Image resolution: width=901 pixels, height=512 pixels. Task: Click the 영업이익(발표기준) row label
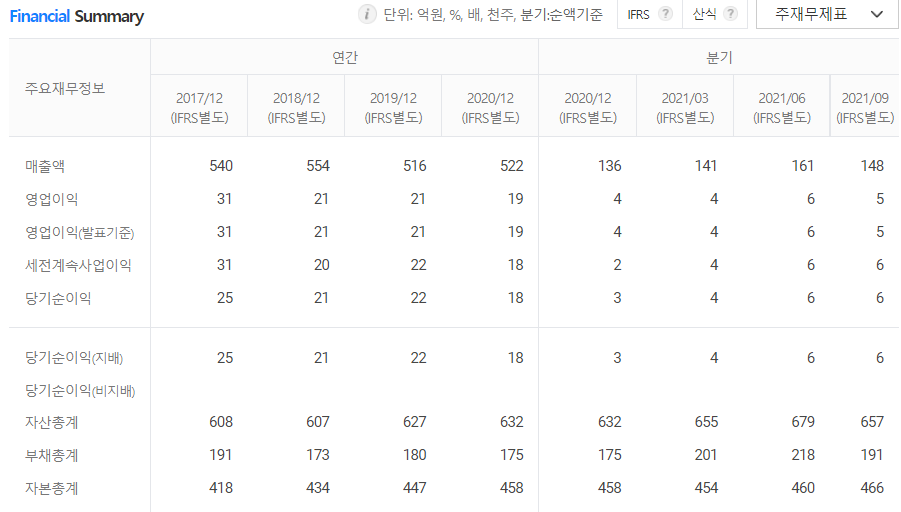pos(80,233)
